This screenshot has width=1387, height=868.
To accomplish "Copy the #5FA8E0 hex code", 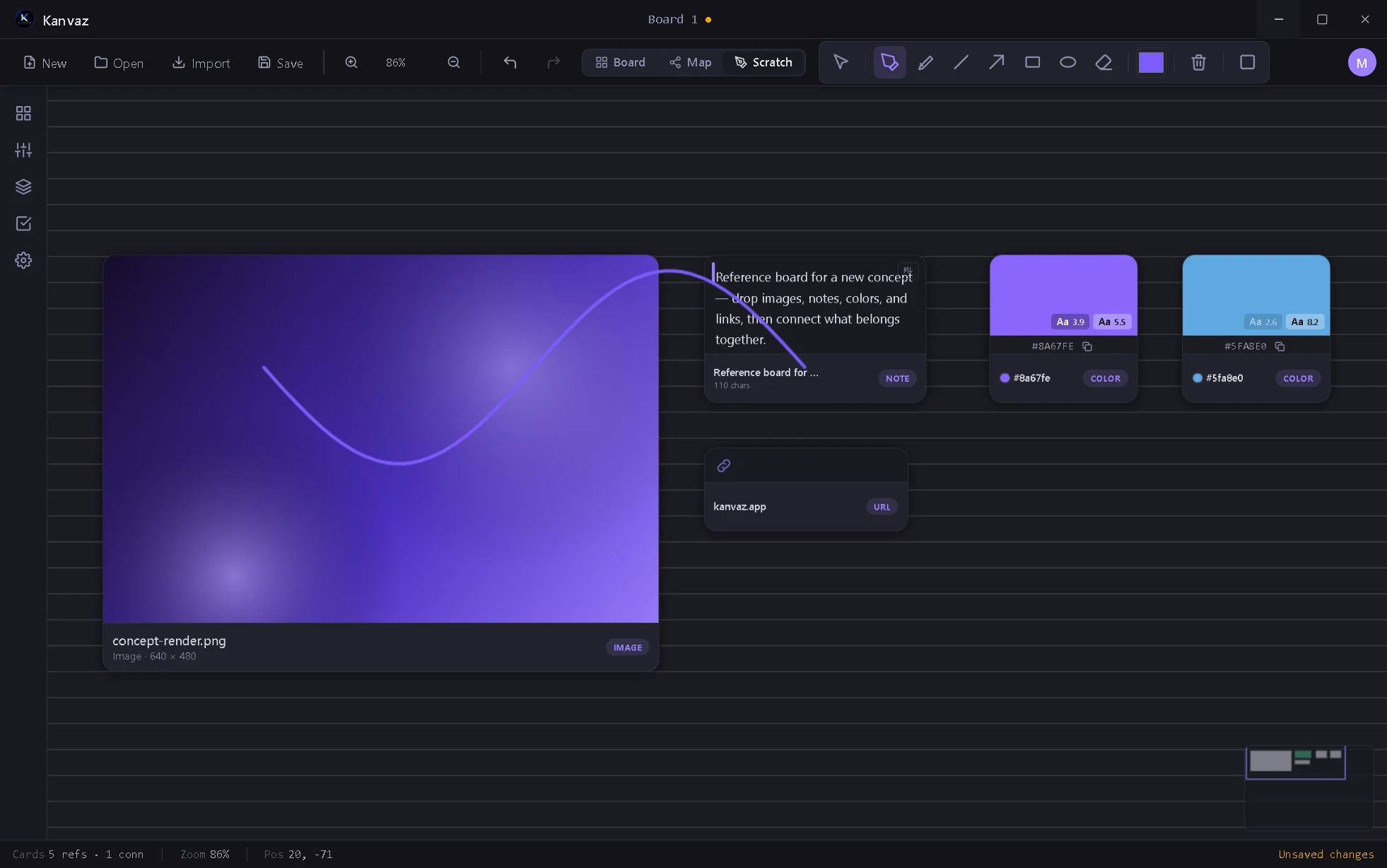I will 1280,346.
